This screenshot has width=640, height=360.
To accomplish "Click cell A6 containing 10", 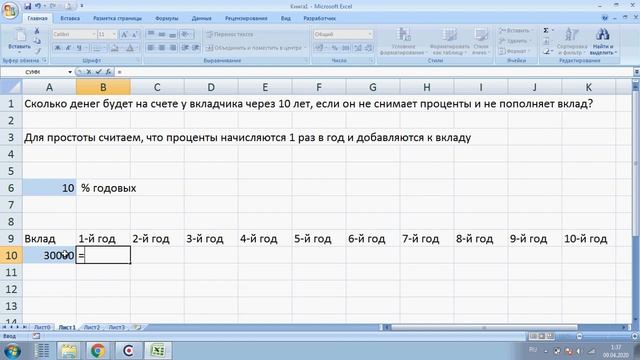I will point(49,188).
